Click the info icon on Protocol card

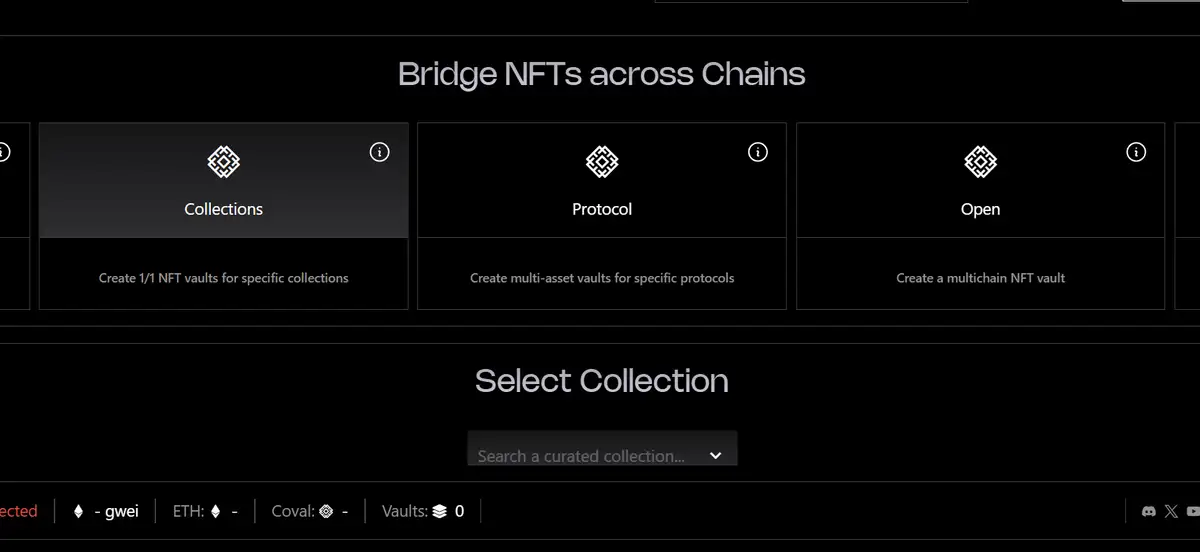tap(758, 152)
